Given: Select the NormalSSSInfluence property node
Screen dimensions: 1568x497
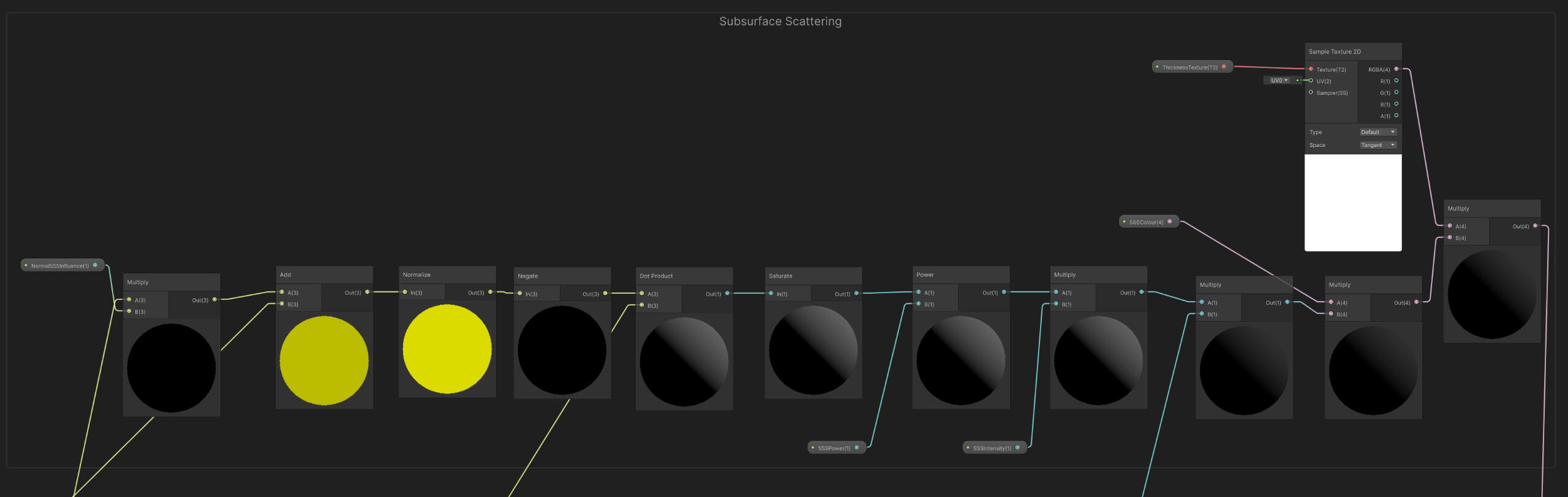Looking at the screenshot, I should (60, 266).
